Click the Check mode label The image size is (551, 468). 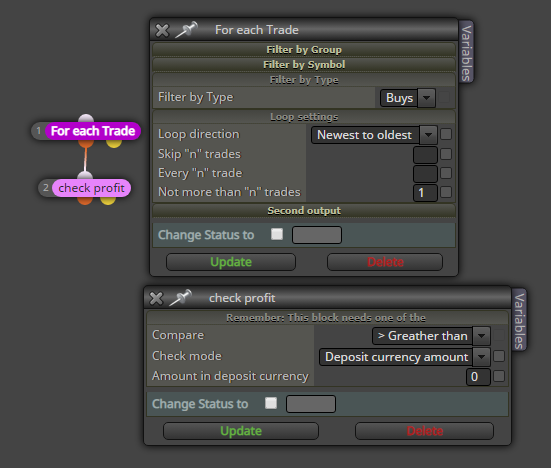(187, 356)
